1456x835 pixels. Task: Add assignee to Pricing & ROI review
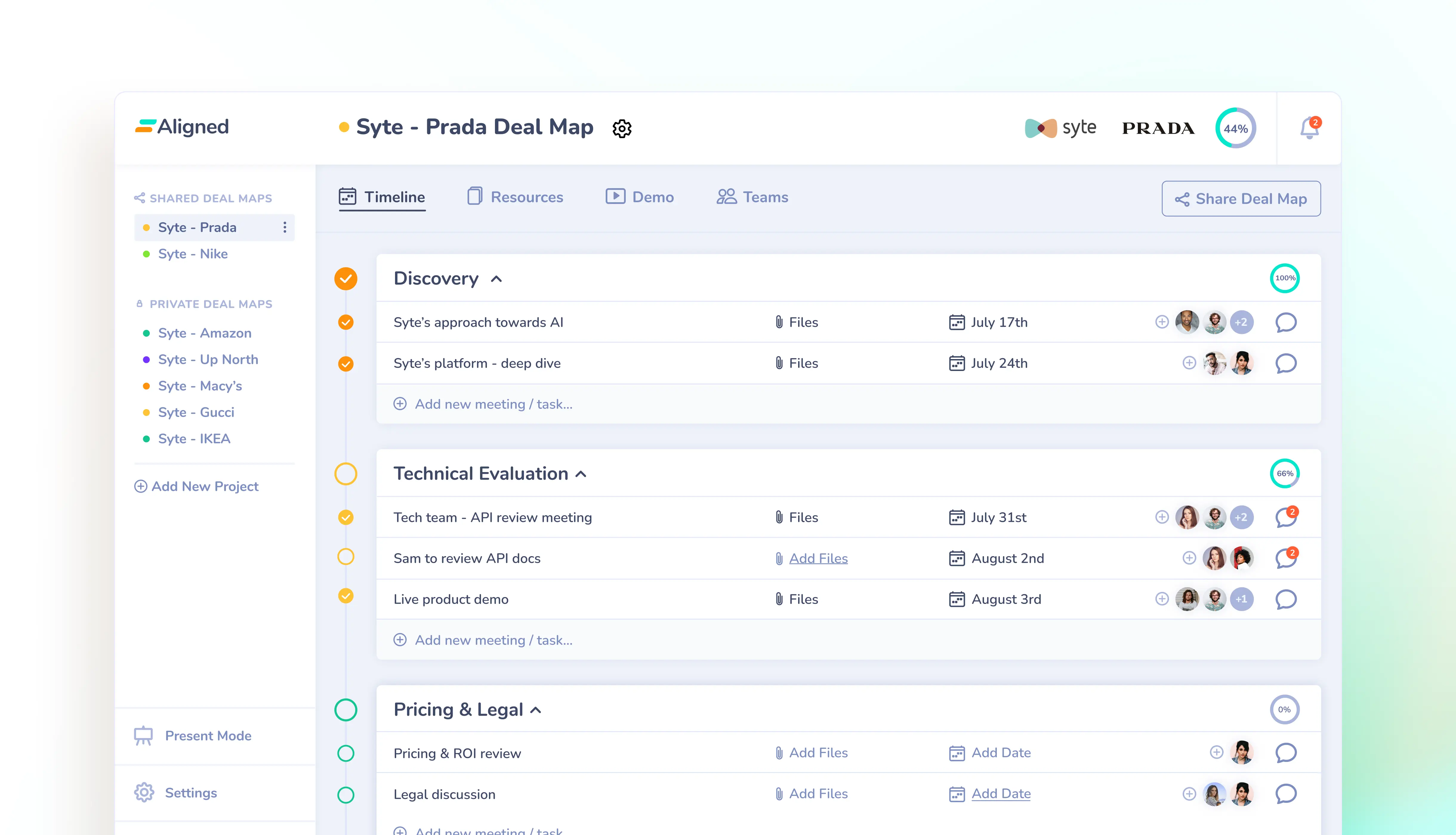[1216, 752]
